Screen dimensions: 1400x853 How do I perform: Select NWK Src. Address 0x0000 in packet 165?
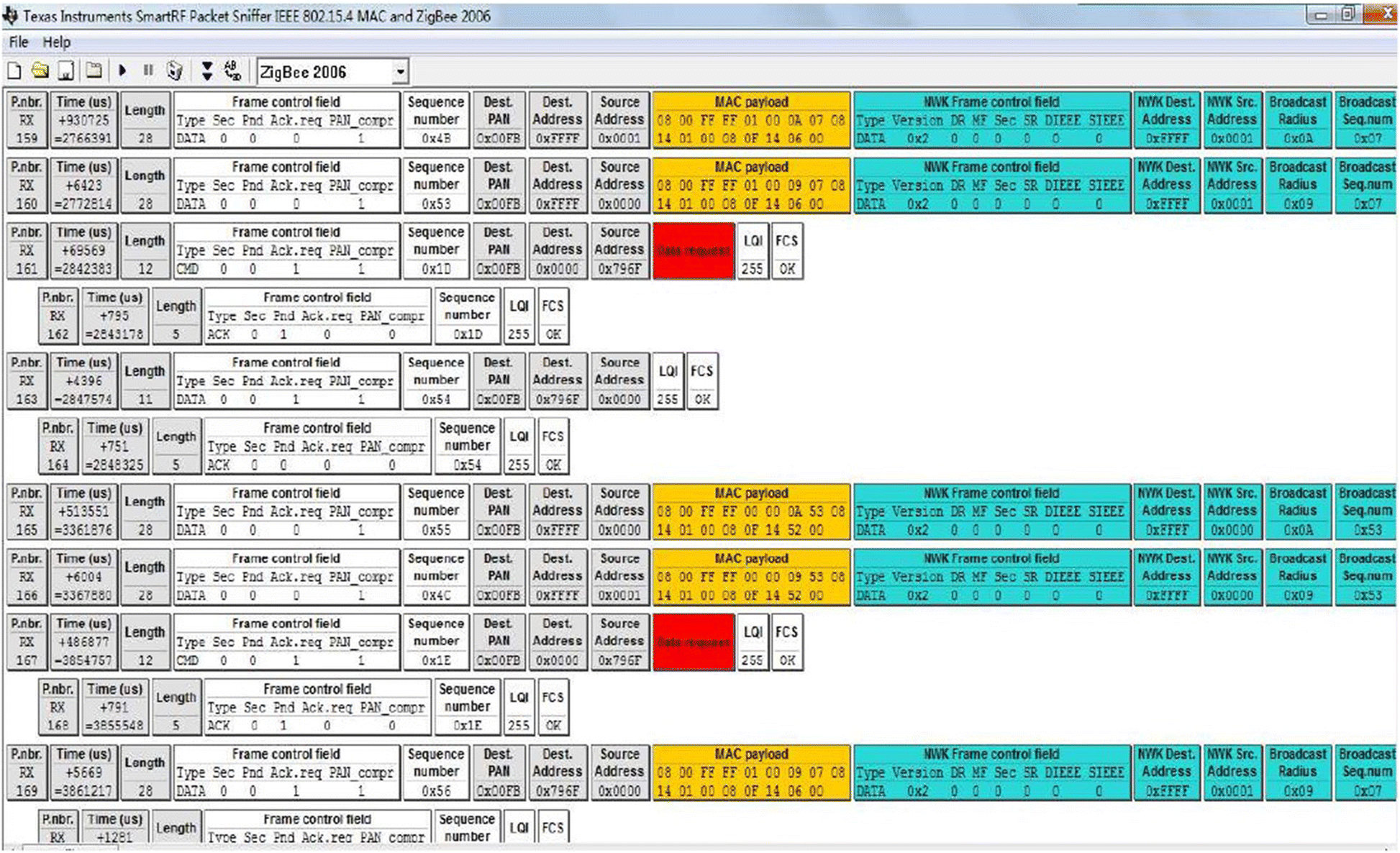(x=1232, y=511)
